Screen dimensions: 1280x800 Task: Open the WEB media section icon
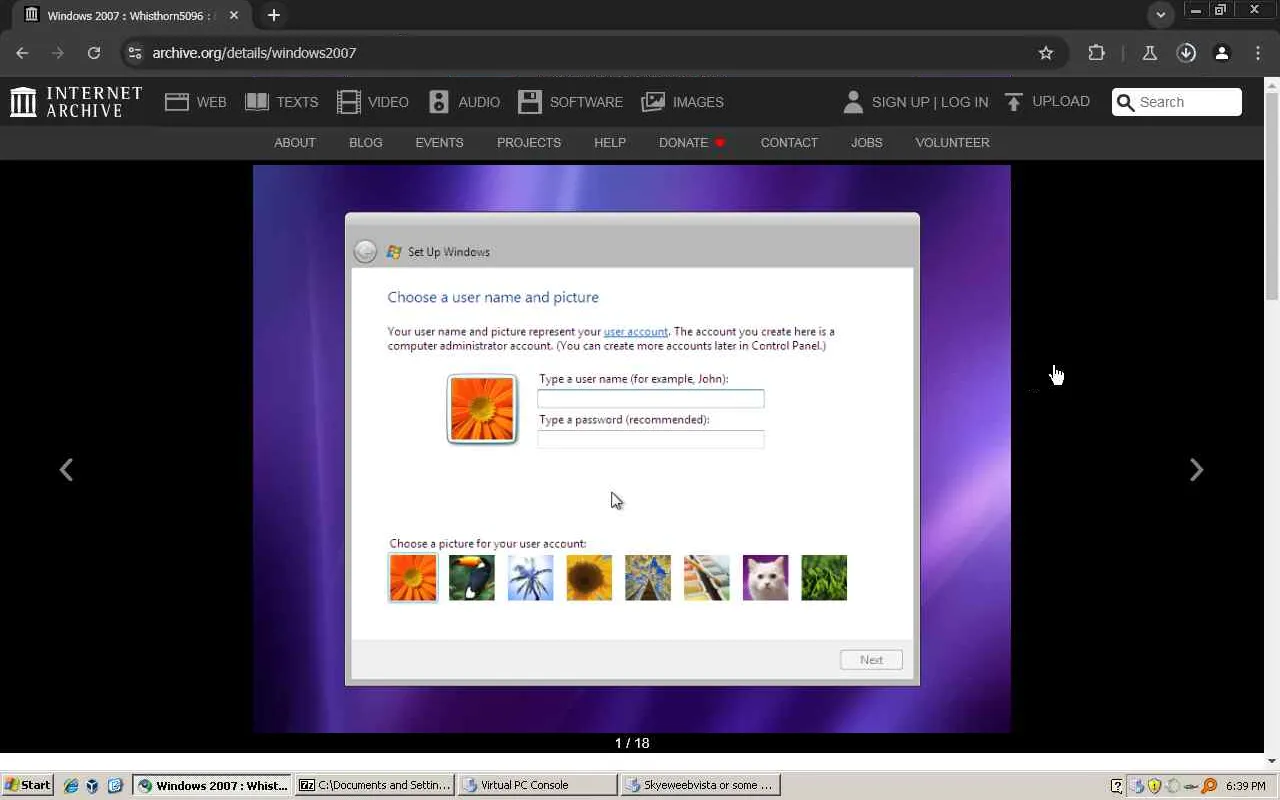coord(177,102)
